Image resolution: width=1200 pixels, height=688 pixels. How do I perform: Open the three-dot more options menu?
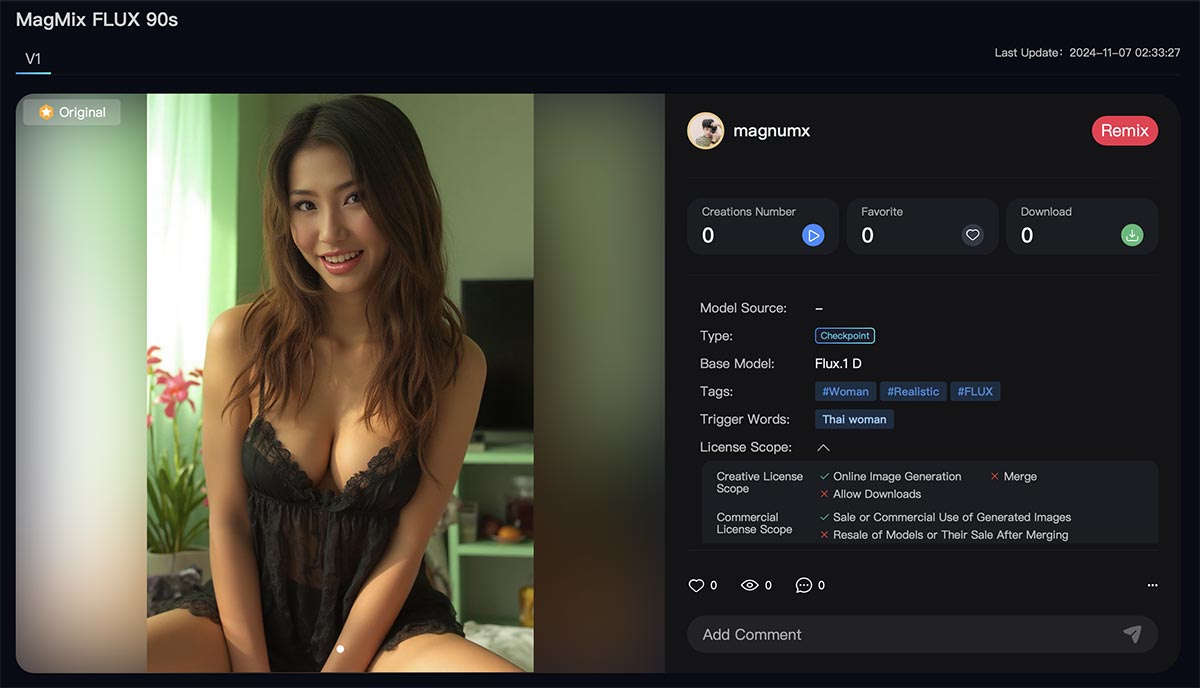[1152, 586]
